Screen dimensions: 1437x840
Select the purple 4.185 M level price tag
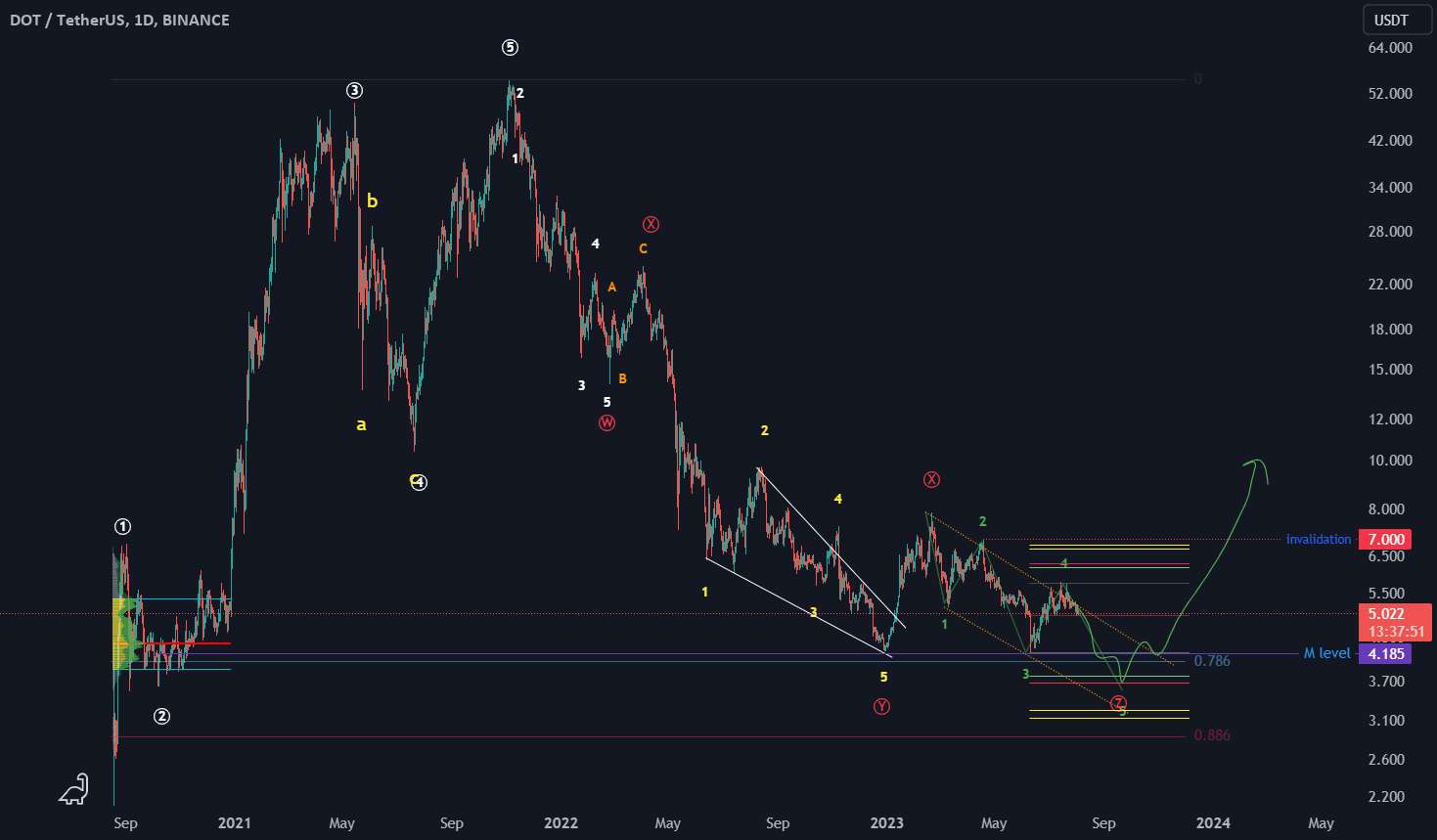(1385, 653)
